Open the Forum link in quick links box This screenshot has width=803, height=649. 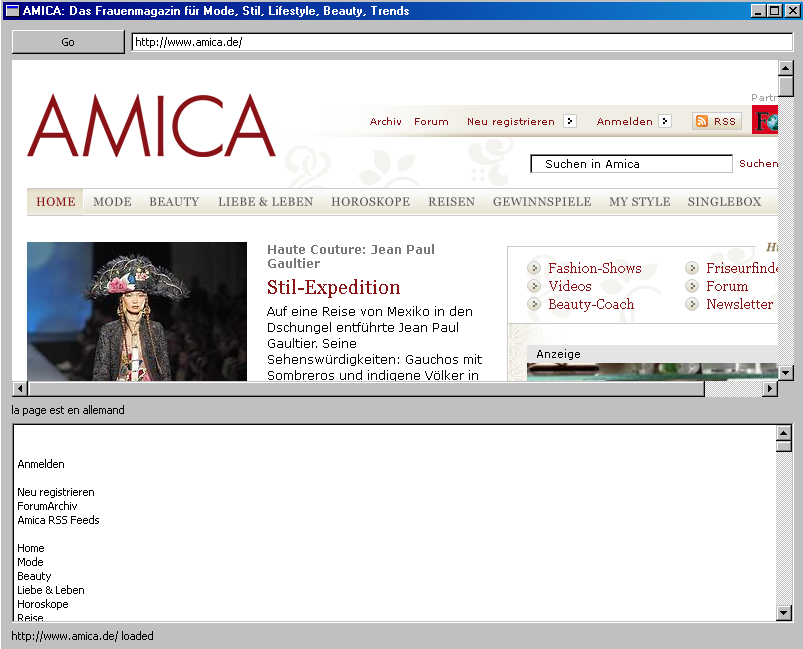(x=727, y=286)
